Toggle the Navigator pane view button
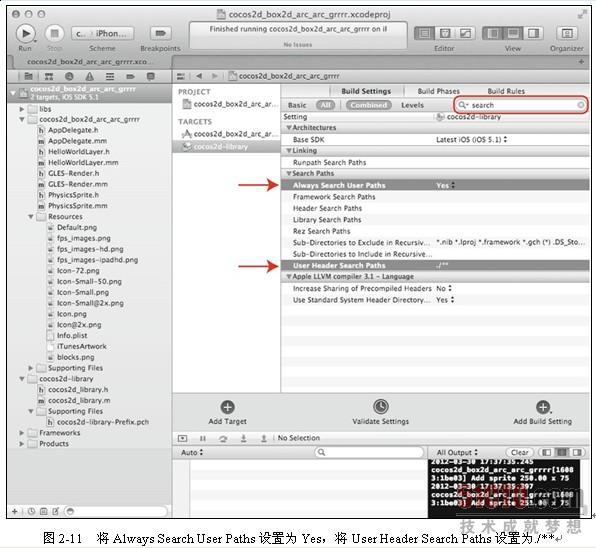The image size is (596, 548). (x=493, y=33)
